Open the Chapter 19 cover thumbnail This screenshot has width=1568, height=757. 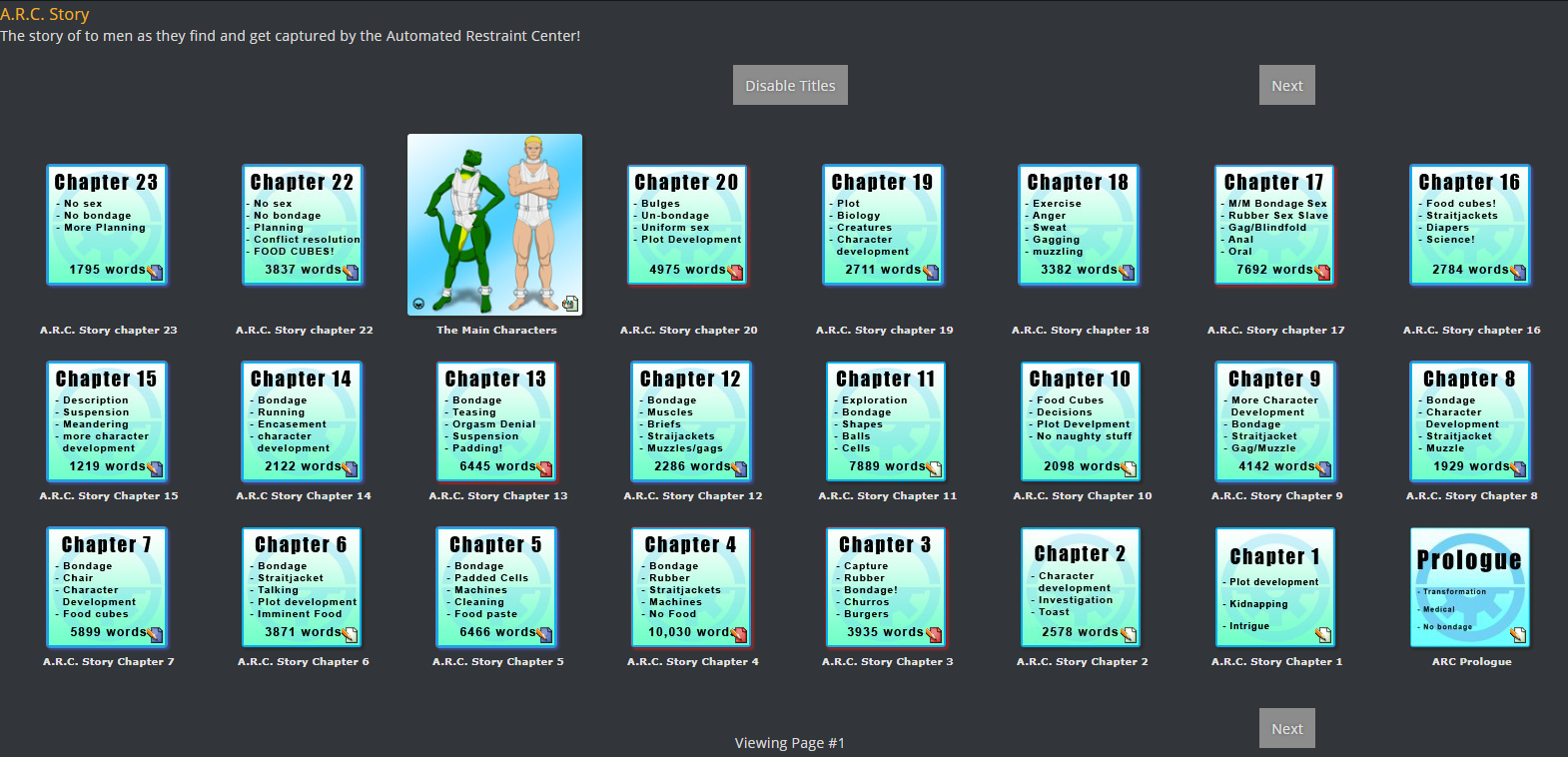tap(883, 226)
